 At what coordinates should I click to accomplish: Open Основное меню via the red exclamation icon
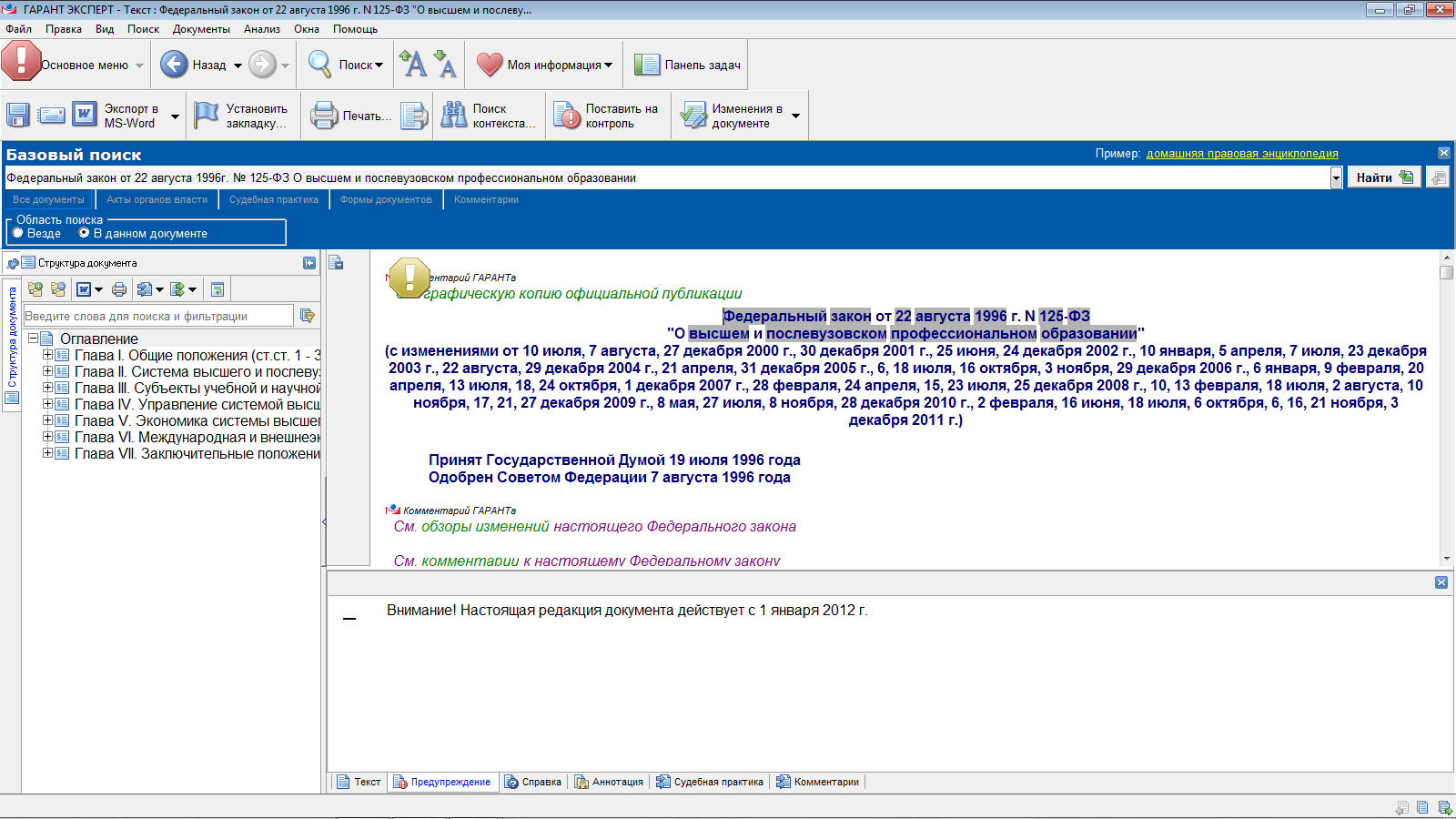(20, 62)
